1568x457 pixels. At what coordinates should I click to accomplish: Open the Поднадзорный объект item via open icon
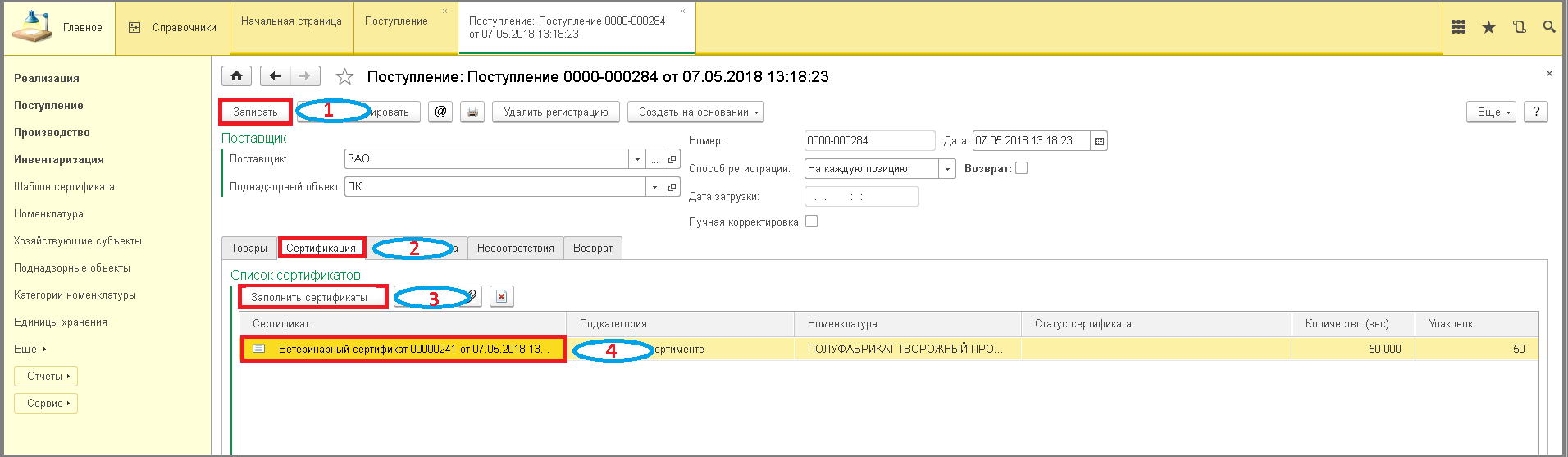(x=672, y=187)
